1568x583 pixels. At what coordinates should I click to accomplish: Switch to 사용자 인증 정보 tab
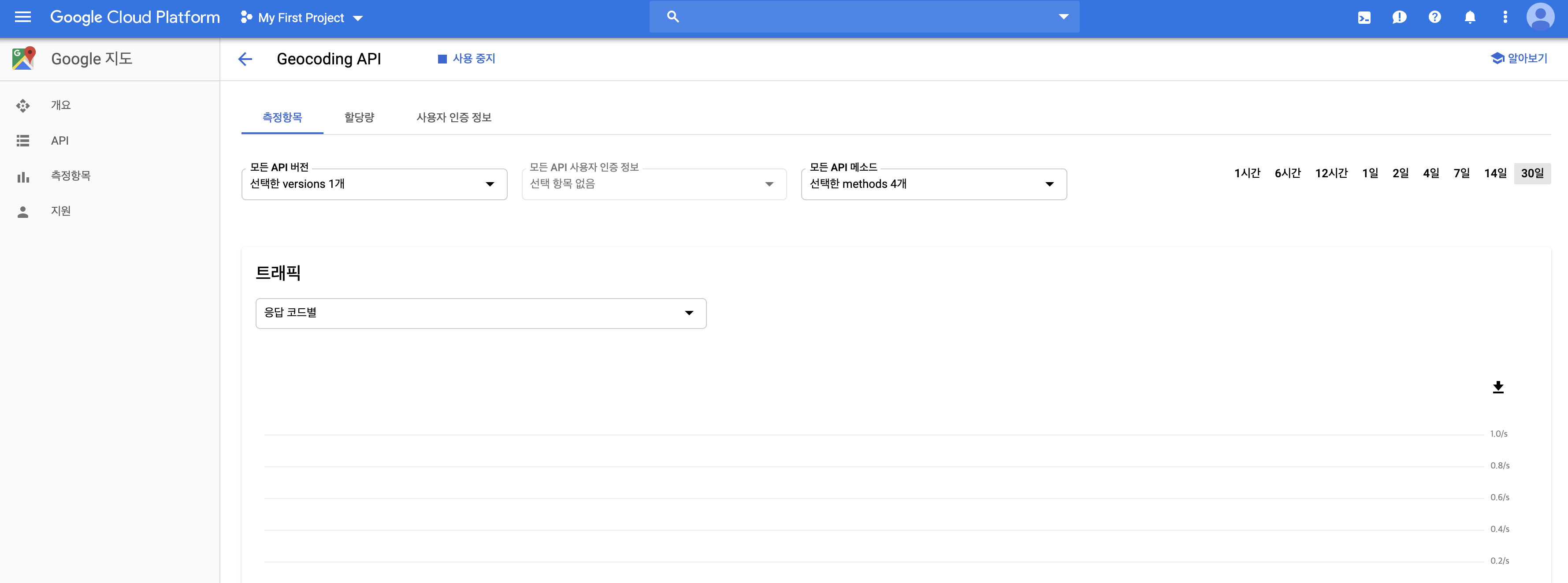point(453,118)
